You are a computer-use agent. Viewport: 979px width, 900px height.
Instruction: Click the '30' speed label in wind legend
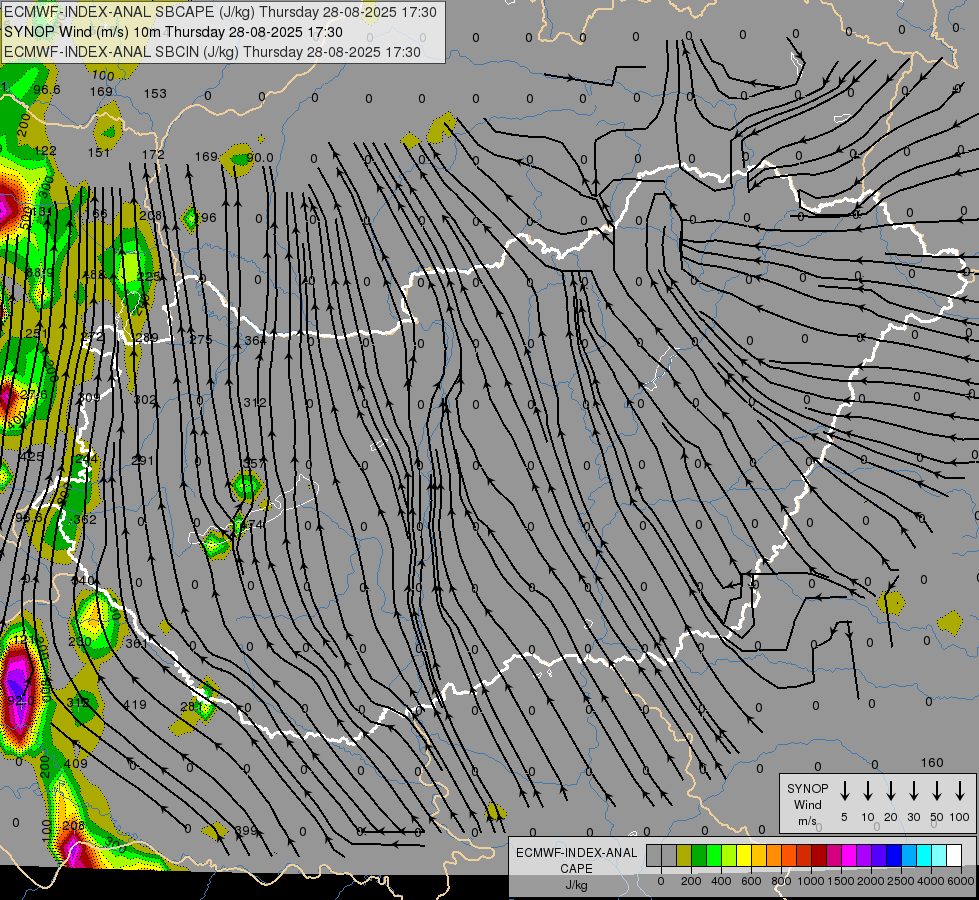point(913,817)
